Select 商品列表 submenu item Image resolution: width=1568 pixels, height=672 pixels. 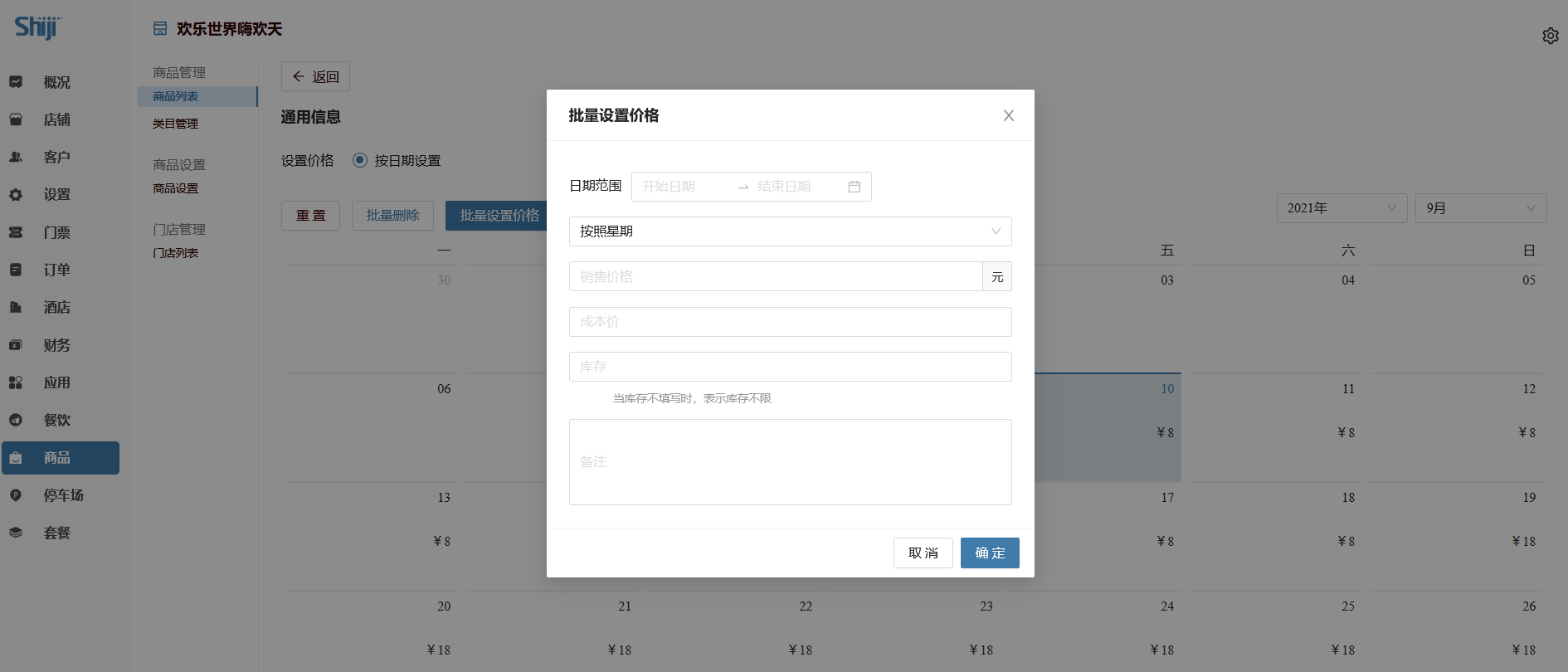coord(197,96)
